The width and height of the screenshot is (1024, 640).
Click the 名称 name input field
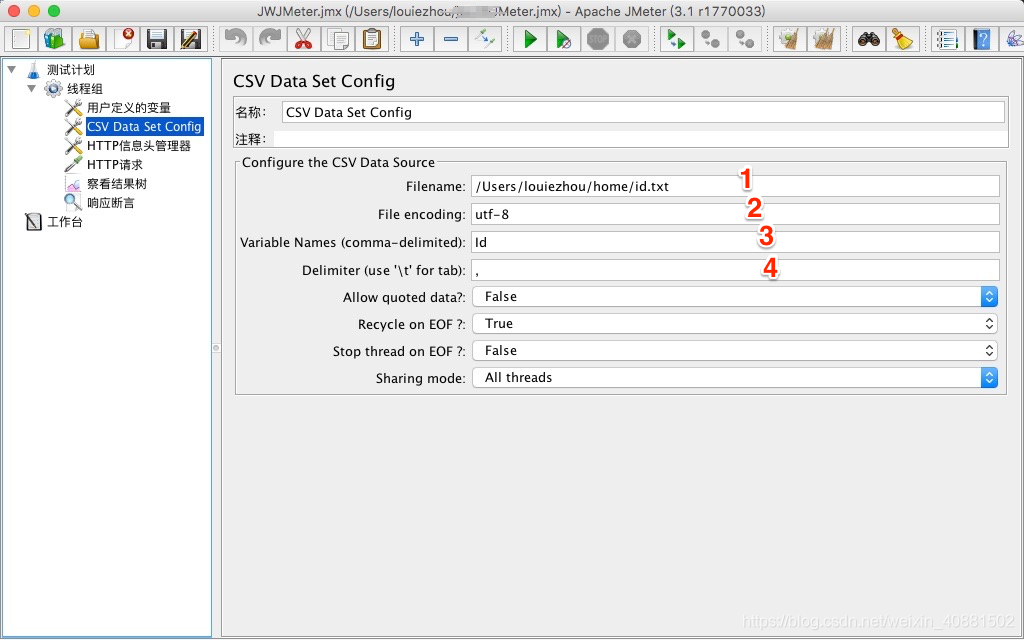coord(643,112)
